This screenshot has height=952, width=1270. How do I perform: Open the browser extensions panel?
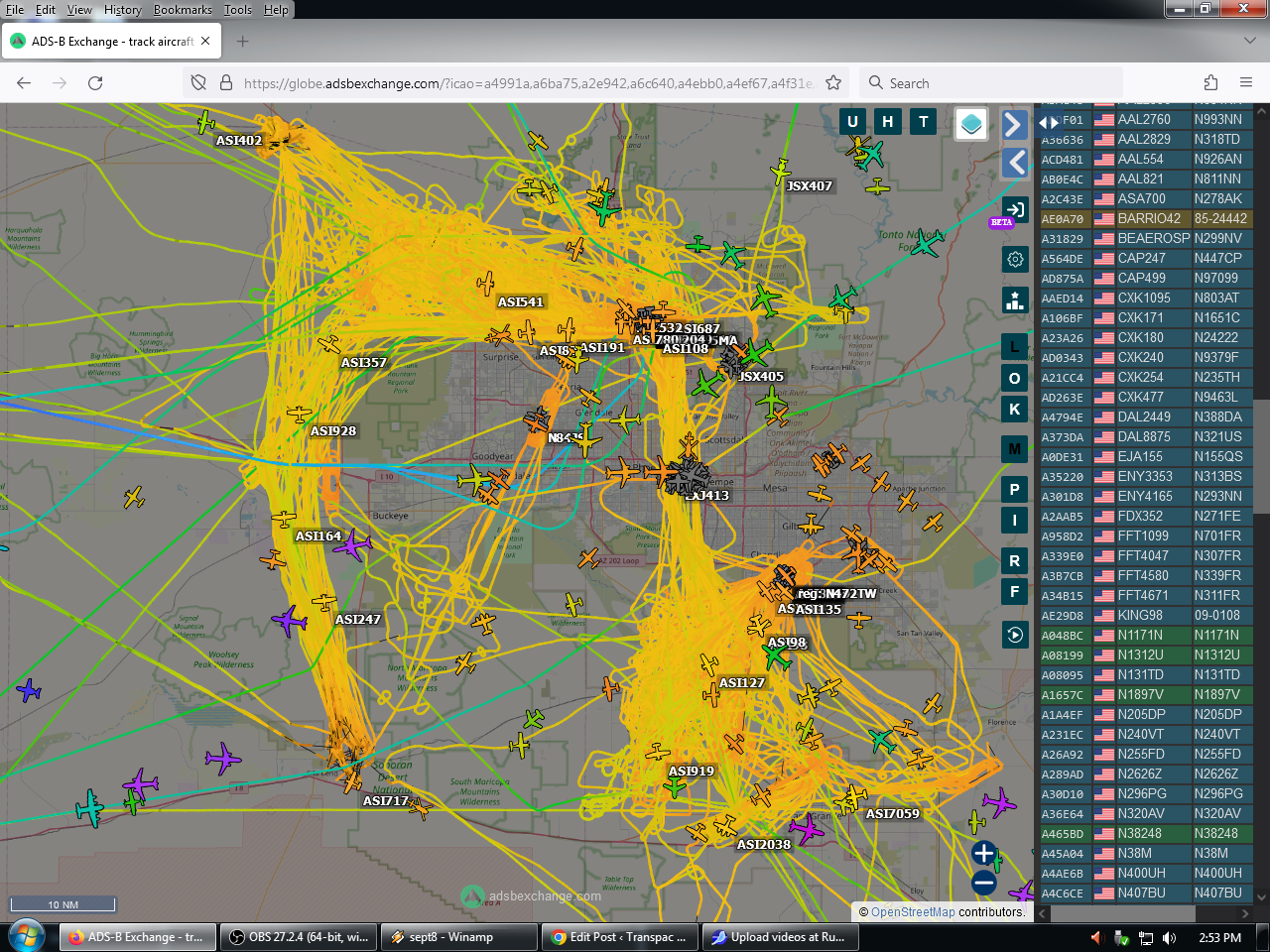(x=1210, y=83)
